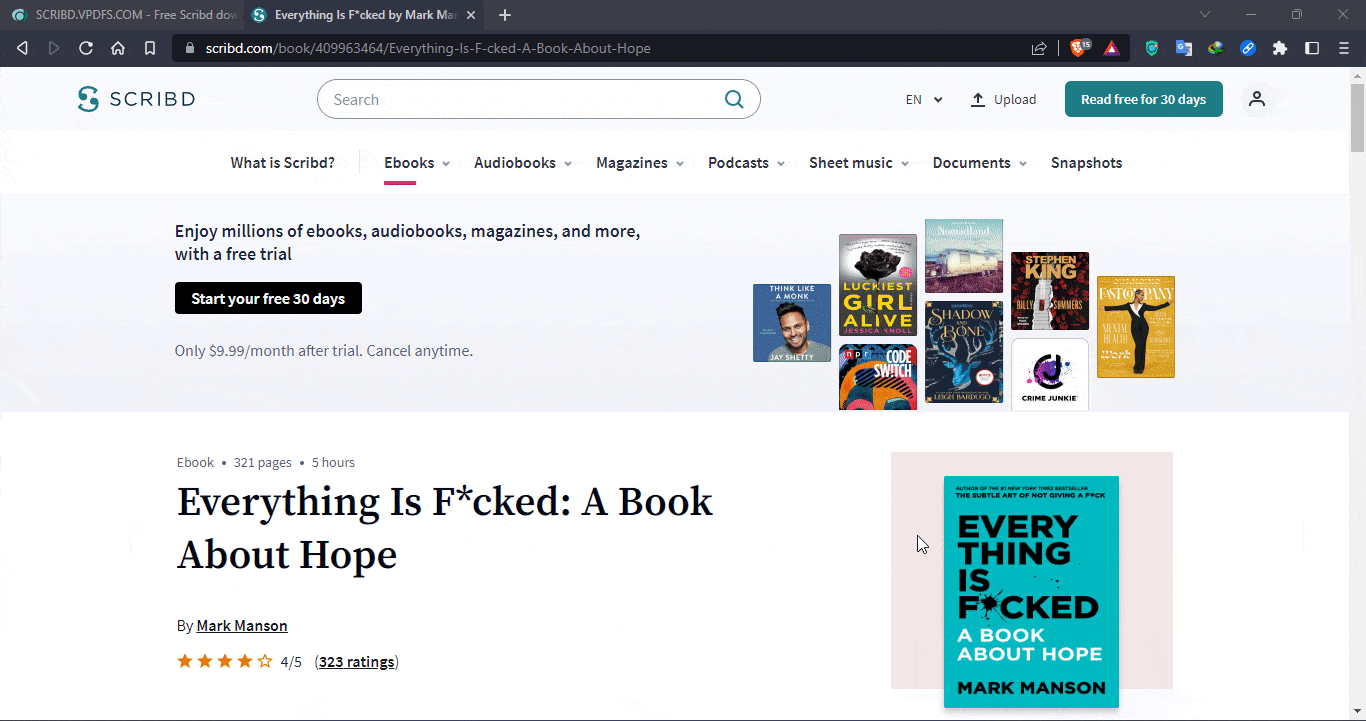1366x721 pixels.
Task: Click the "5 hours" text
Action: click(333, 463)
